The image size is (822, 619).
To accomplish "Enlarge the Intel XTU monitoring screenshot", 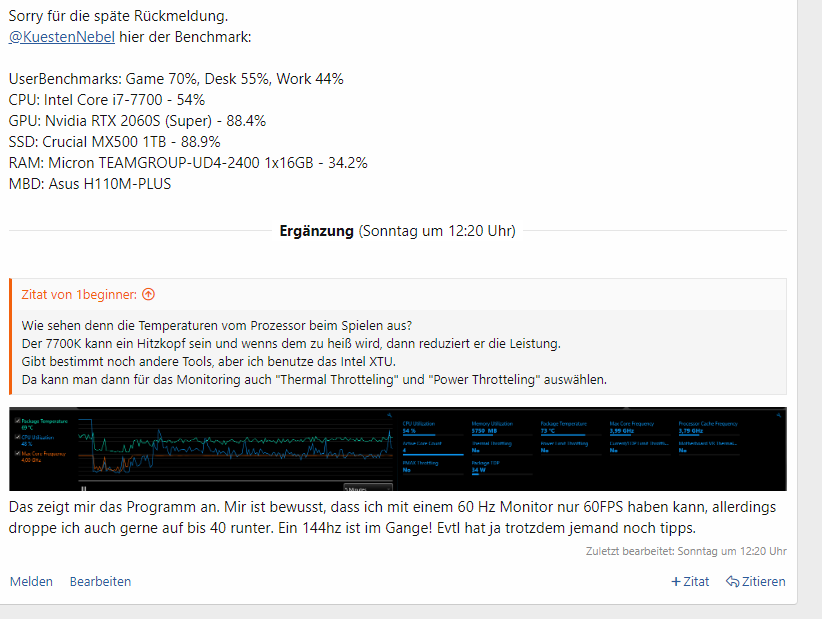I will tap(398, 449).
